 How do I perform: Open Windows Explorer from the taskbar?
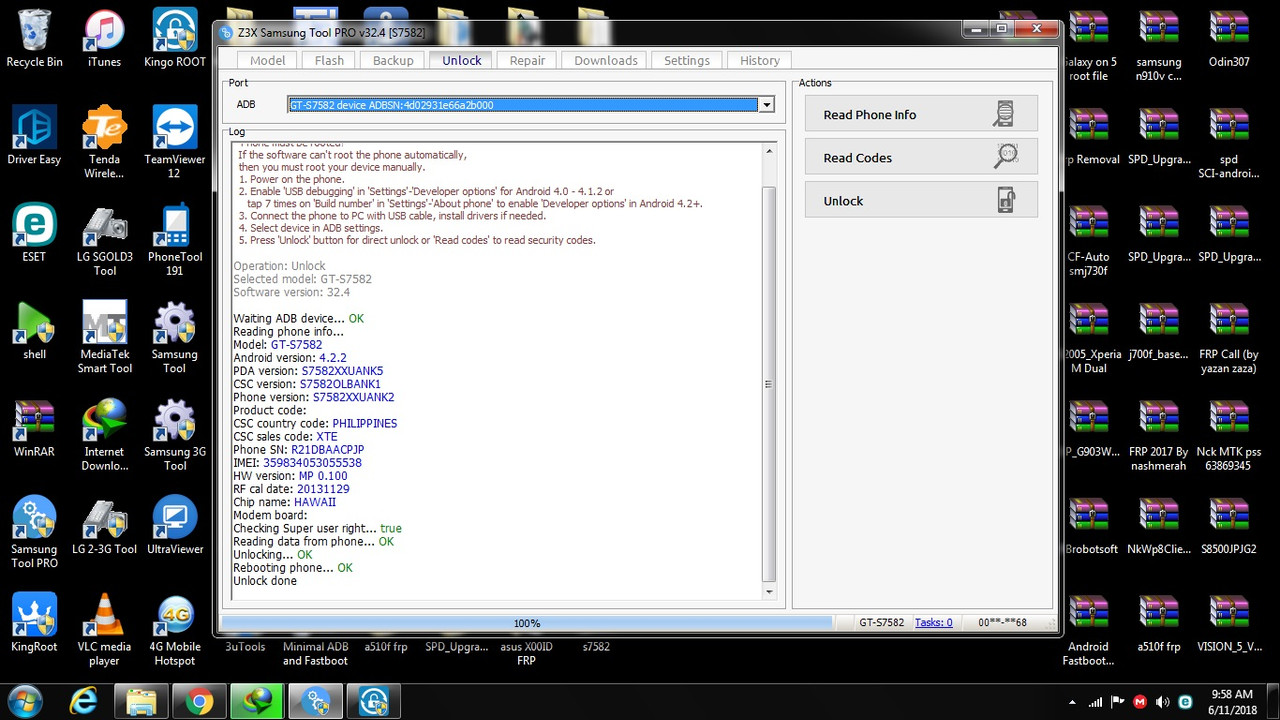pyautogui.click(x=141, y=701)
